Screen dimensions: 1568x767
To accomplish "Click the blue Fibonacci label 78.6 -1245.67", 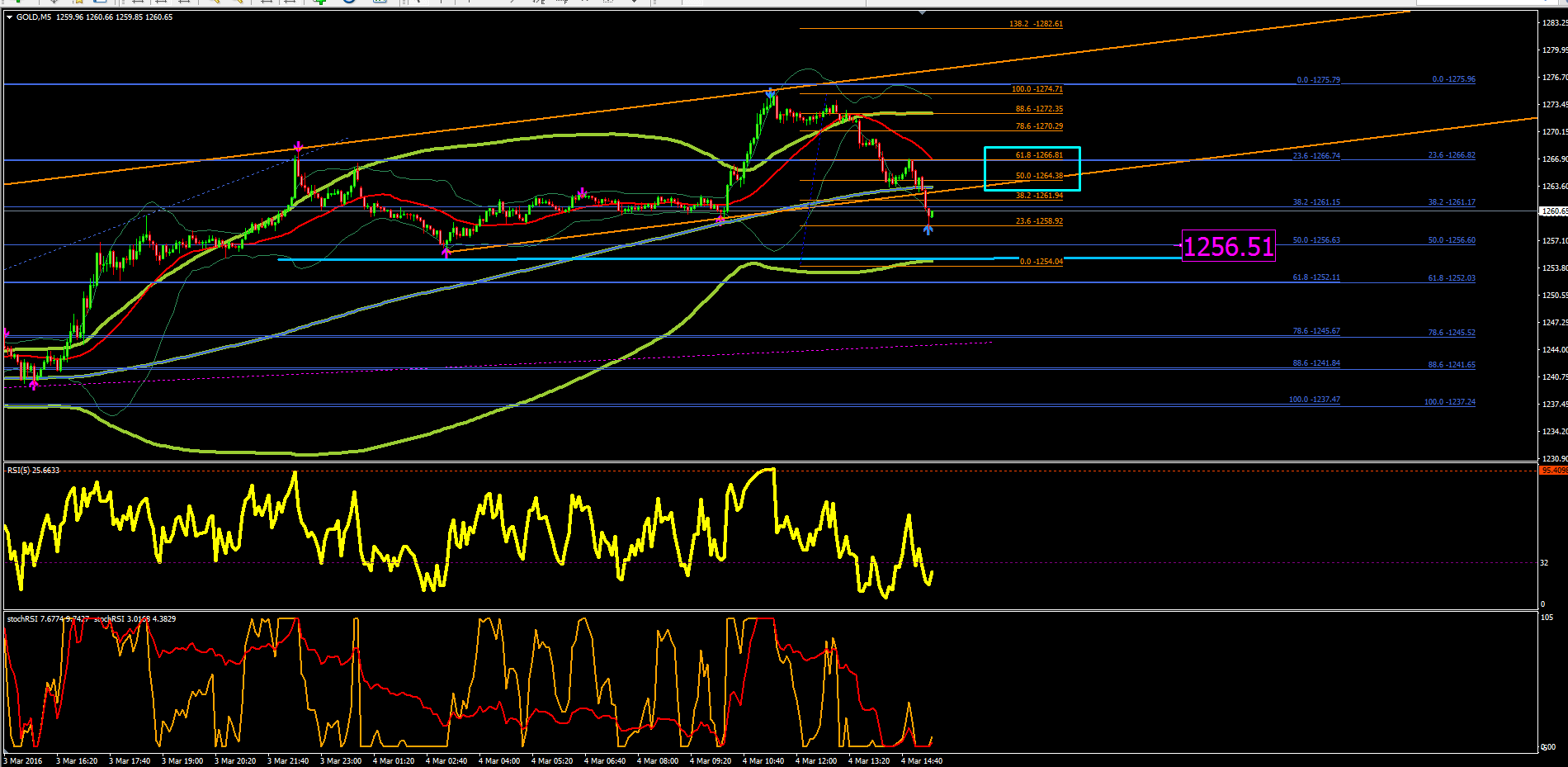I will pos(1316,331).
